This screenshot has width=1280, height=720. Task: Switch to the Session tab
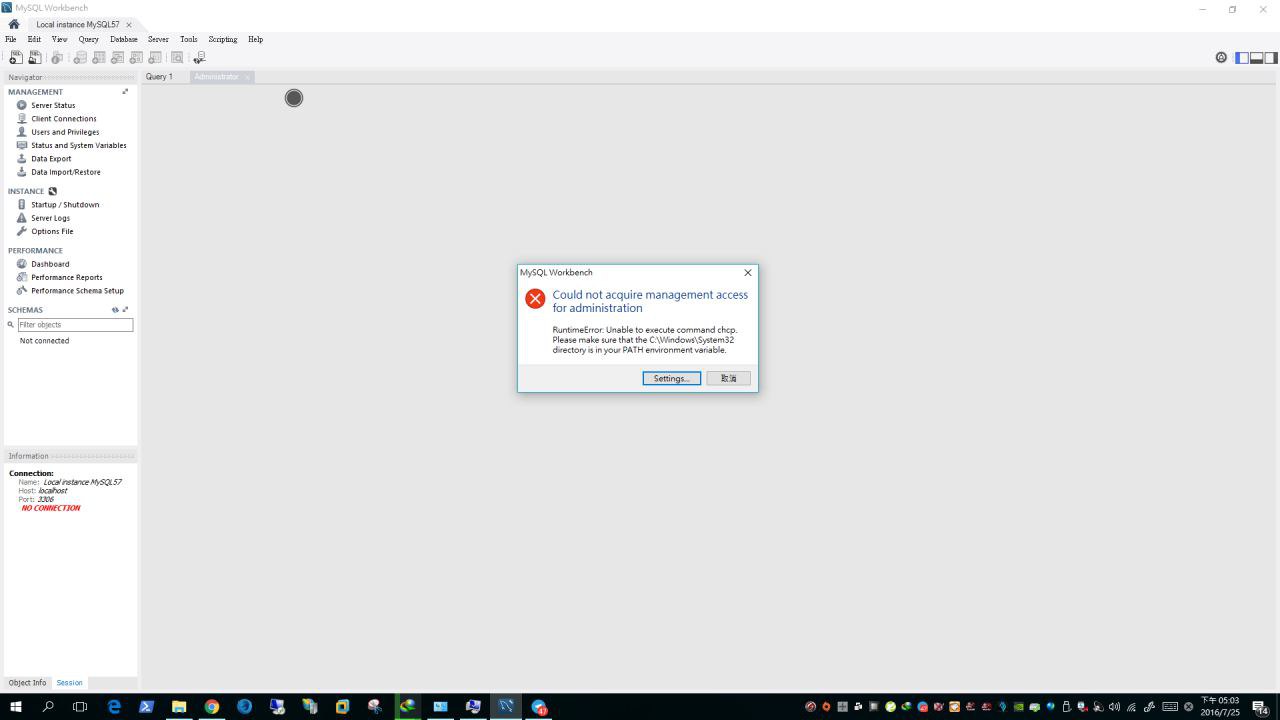click(x=69, y=683)
